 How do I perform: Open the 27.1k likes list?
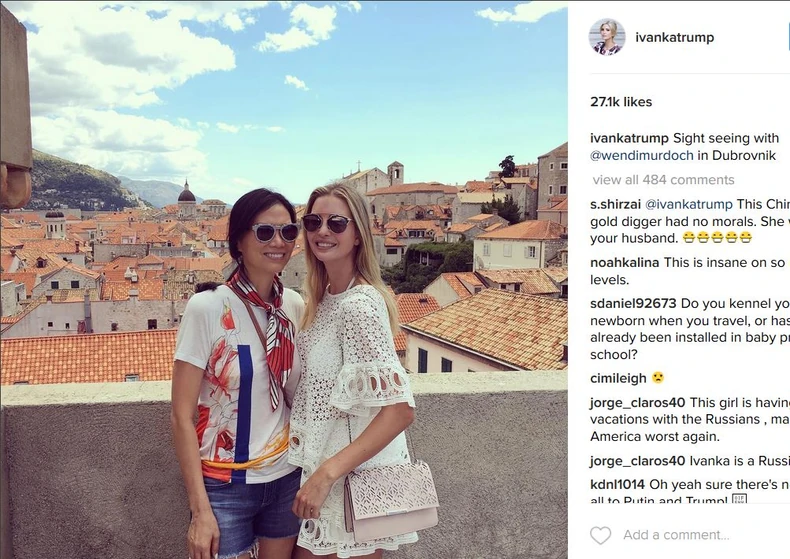(x=621, y=102)
